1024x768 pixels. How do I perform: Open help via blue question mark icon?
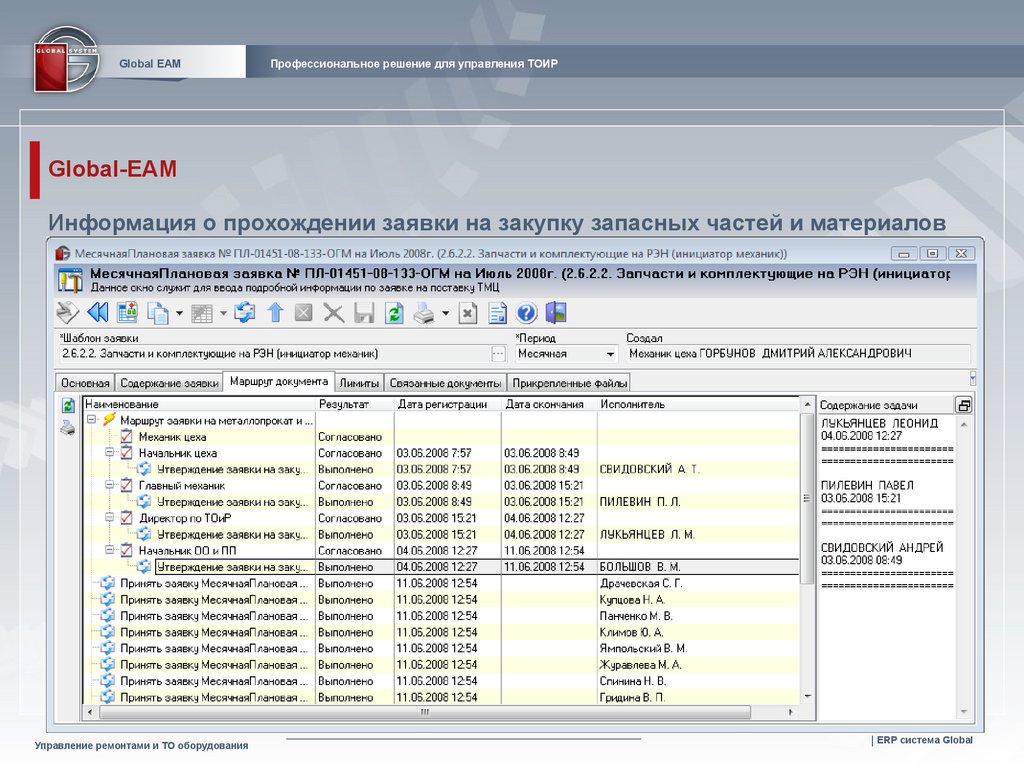click(527, 313)
